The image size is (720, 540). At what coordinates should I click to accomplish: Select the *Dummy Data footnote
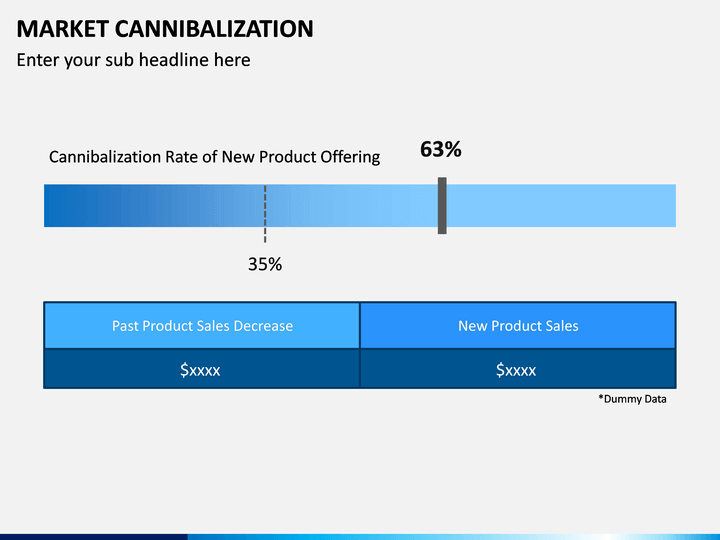632,399
